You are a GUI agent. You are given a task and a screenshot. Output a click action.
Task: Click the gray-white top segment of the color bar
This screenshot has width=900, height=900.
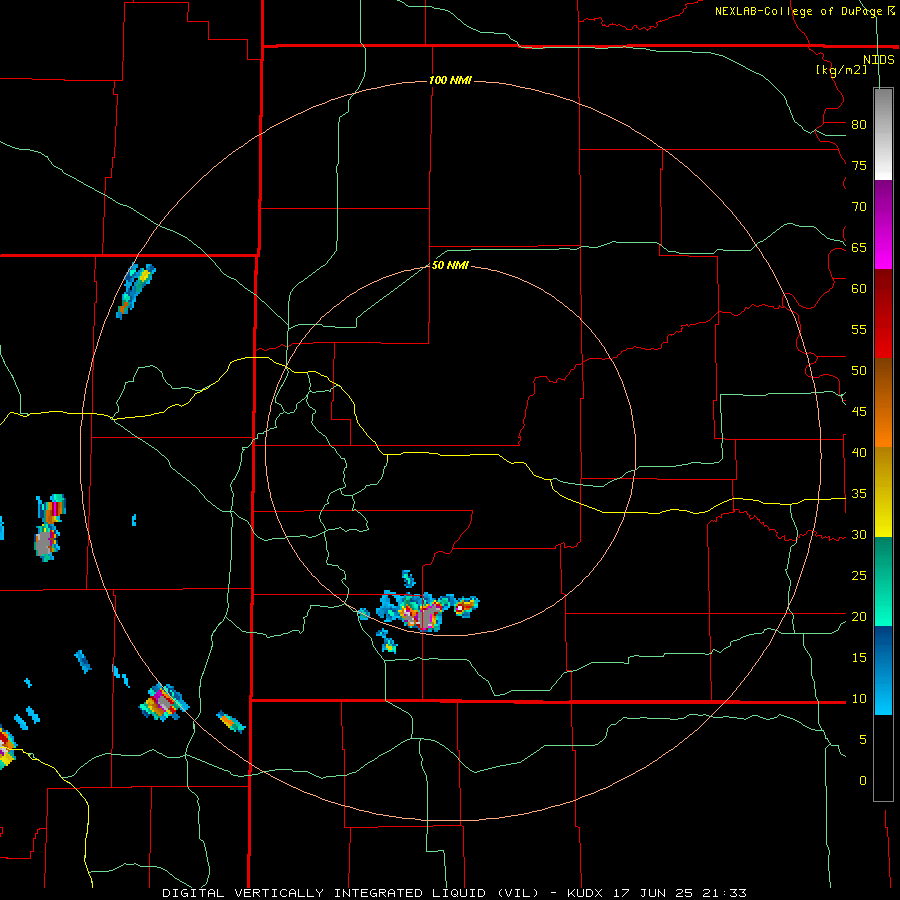click(x=883, y=134)
